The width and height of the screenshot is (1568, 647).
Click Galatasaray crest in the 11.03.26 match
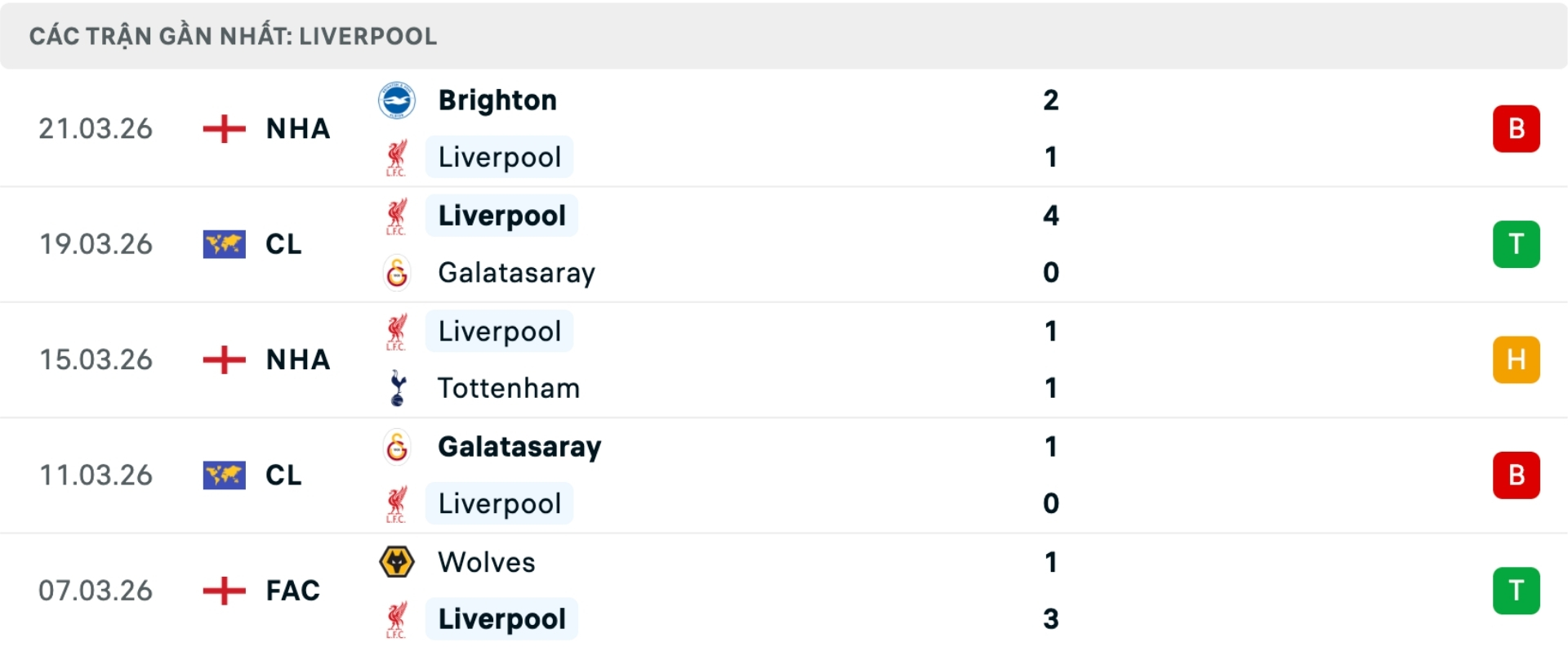point(397,447)
